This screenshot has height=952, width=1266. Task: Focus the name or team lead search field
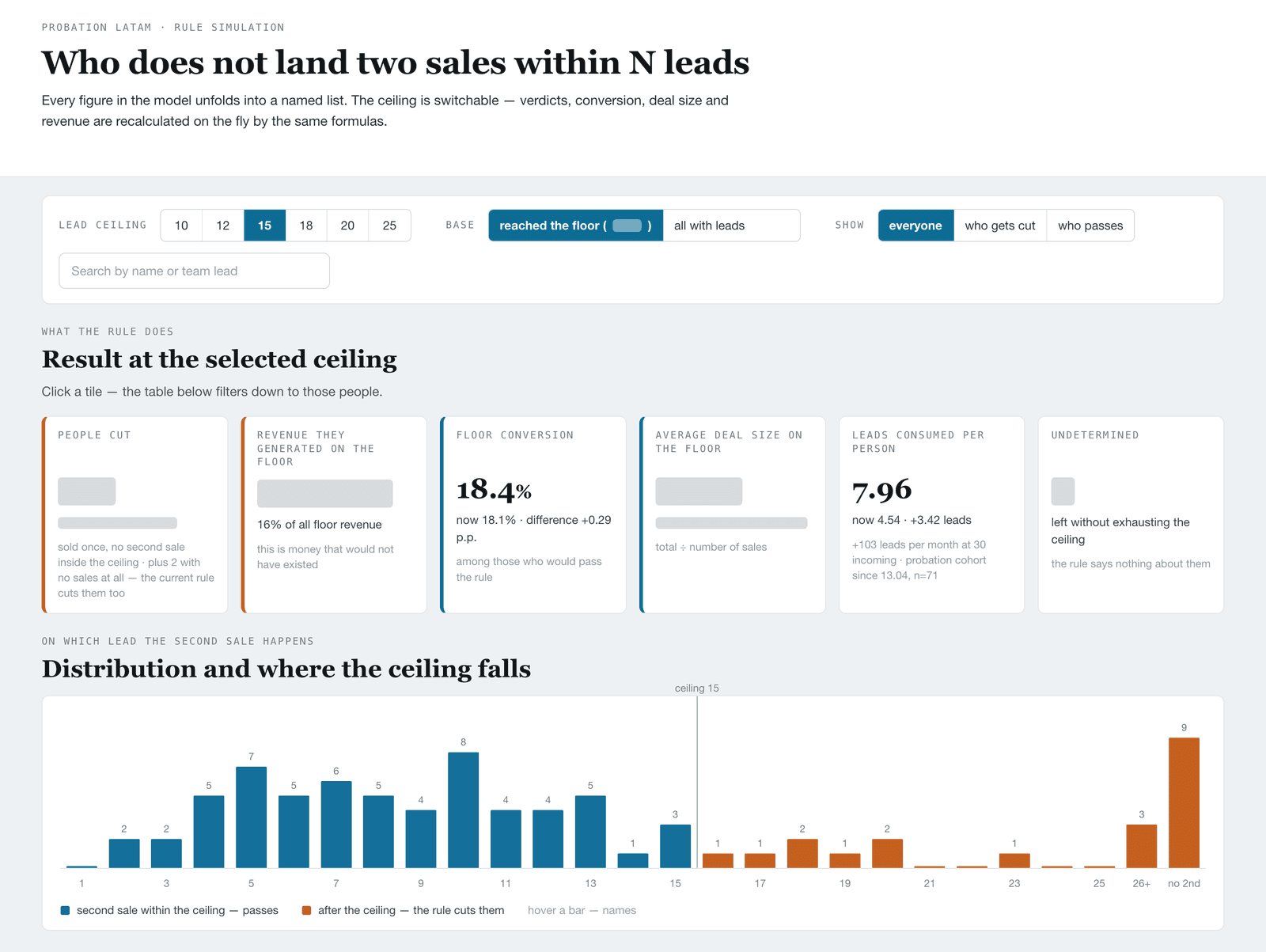click(x=194, y=271)
